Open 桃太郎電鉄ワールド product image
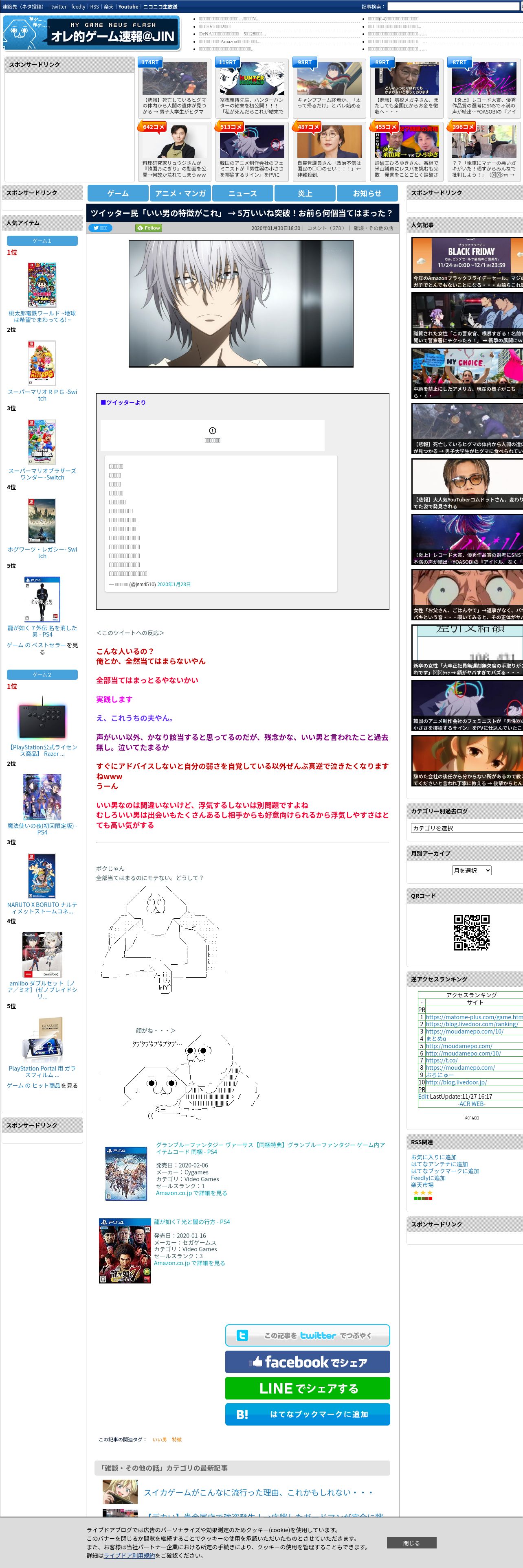Image resolution: width=523 pixels, height=1568 pixels. pos(42,285)
